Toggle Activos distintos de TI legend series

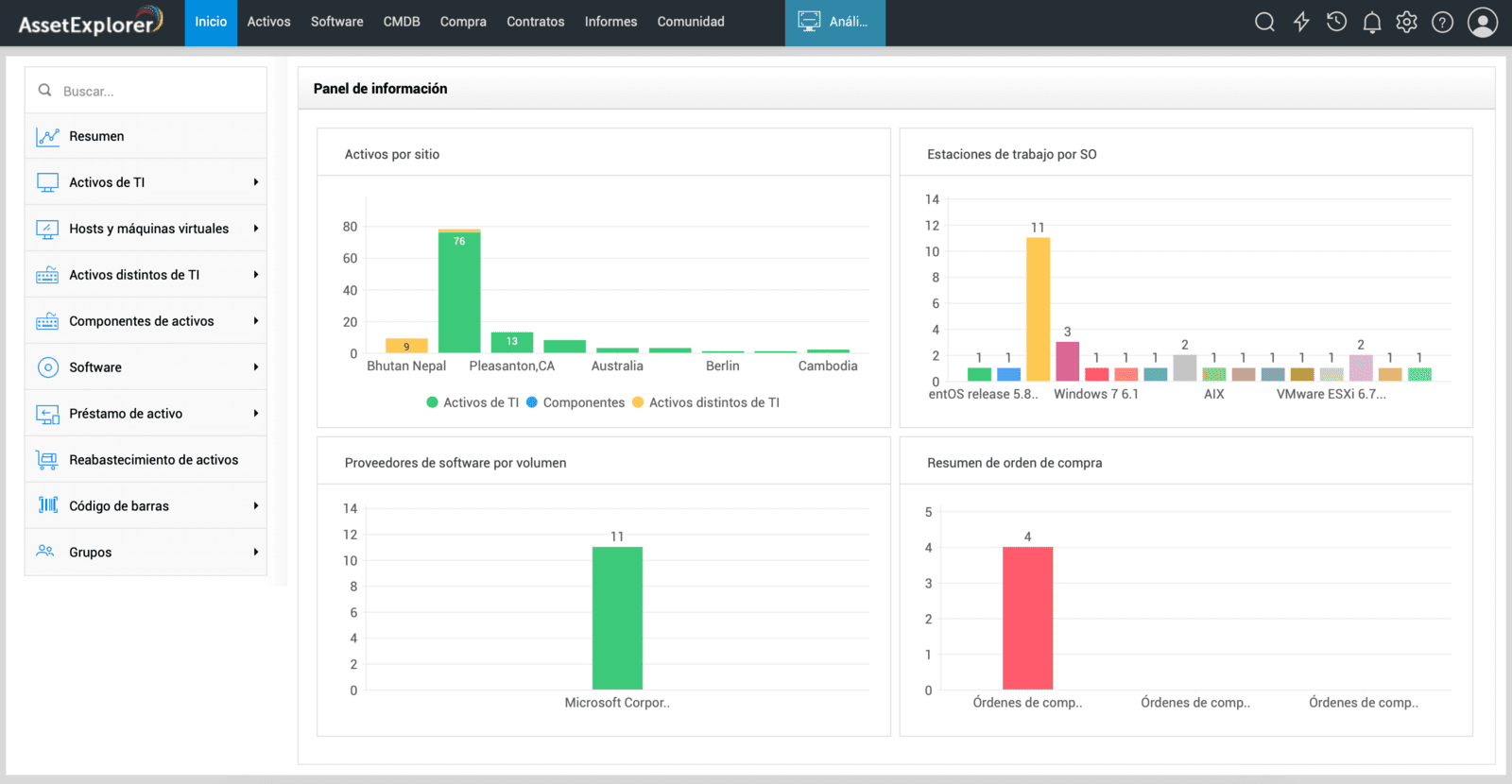click(705, 402)
